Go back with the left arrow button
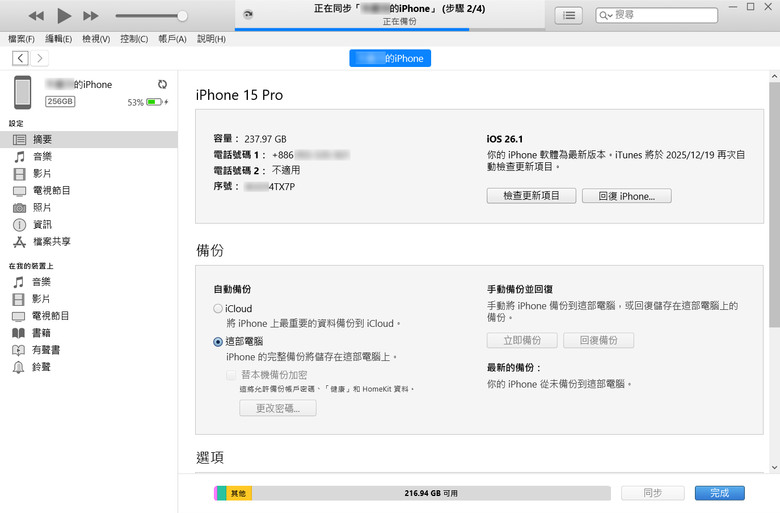The width and height of the screenshot is (780, 513). point(20,58)
